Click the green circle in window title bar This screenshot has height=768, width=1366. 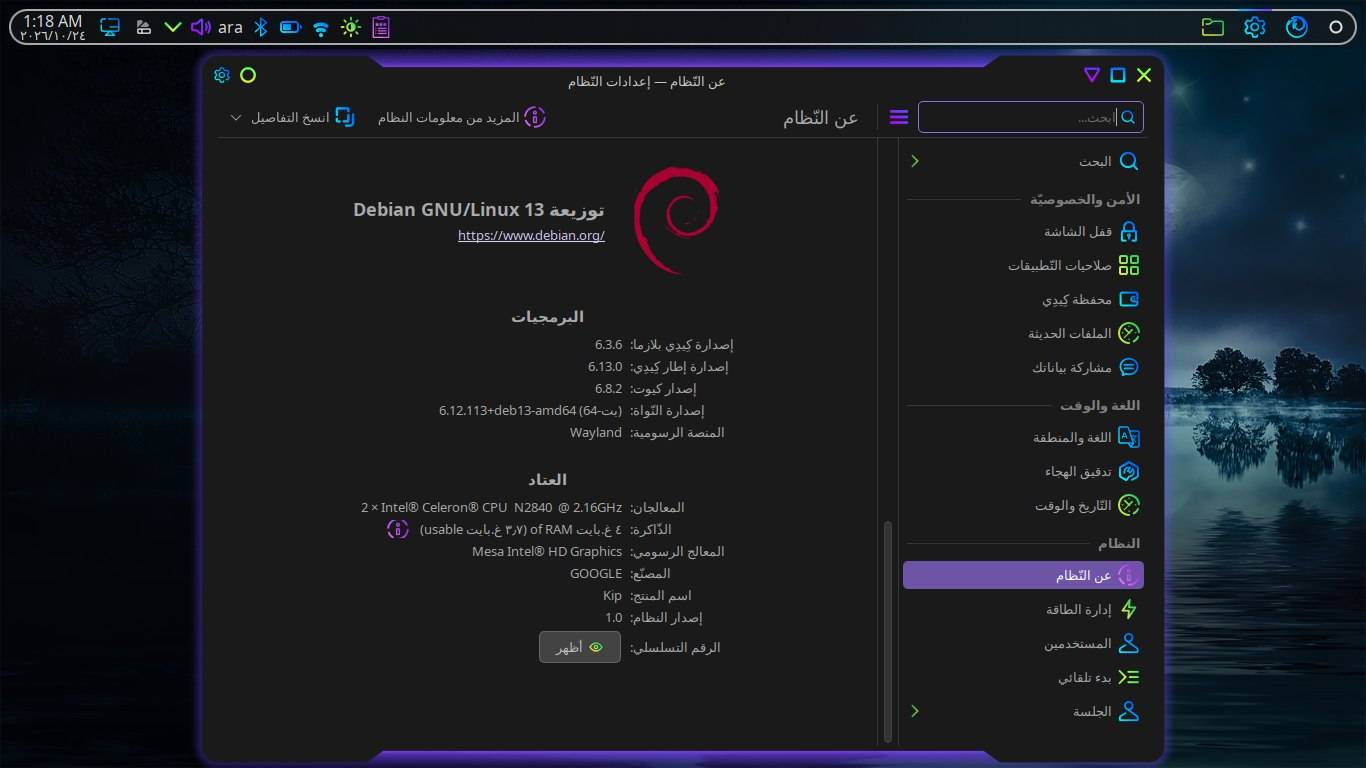248,75
